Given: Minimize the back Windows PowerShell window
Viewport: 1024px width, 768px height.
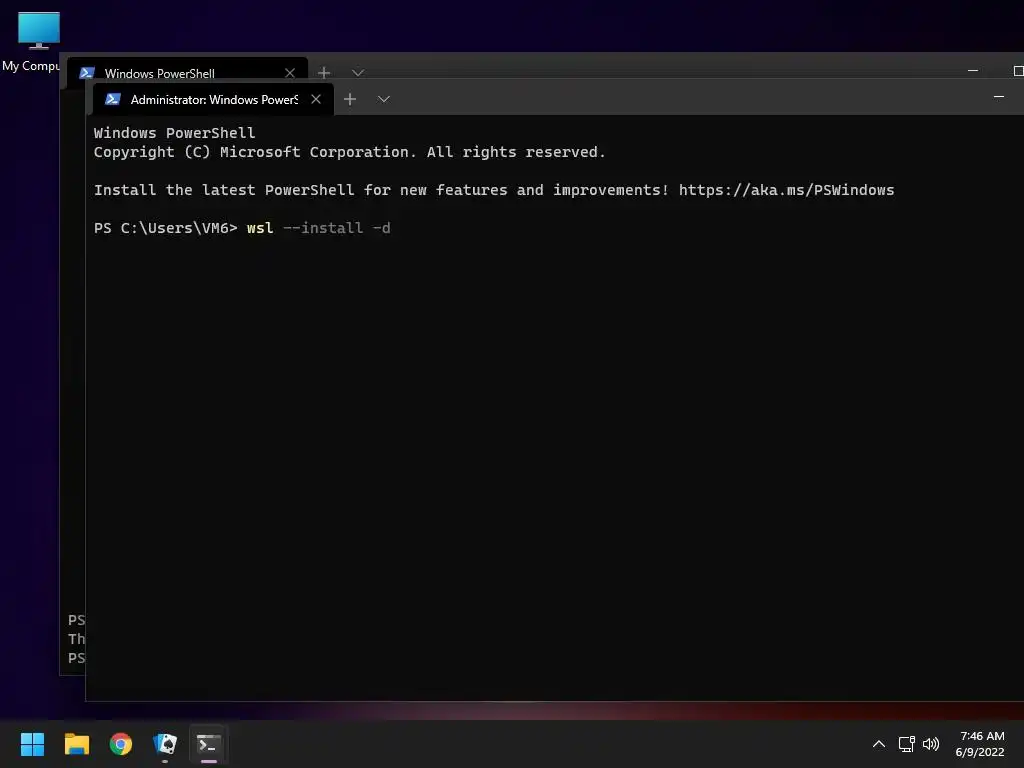Looking at the screenshot, I should [x=973, y=70].
